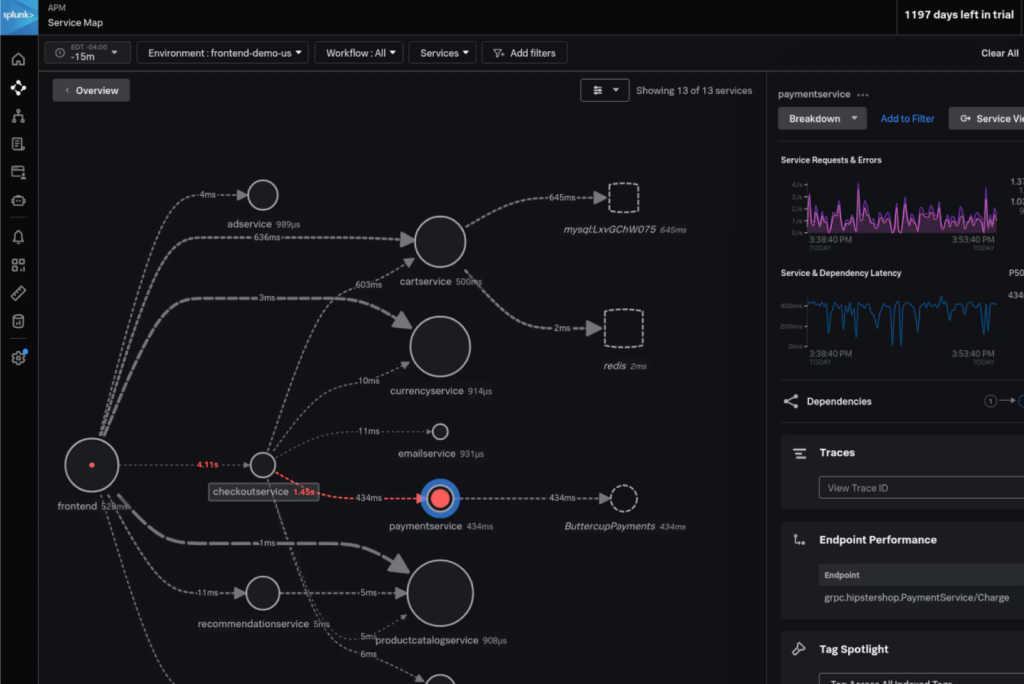Open the Infrastructure hierarchy icon in sidebar
The height and width of the screenshot is (684, 1024).
click(18, 116)
